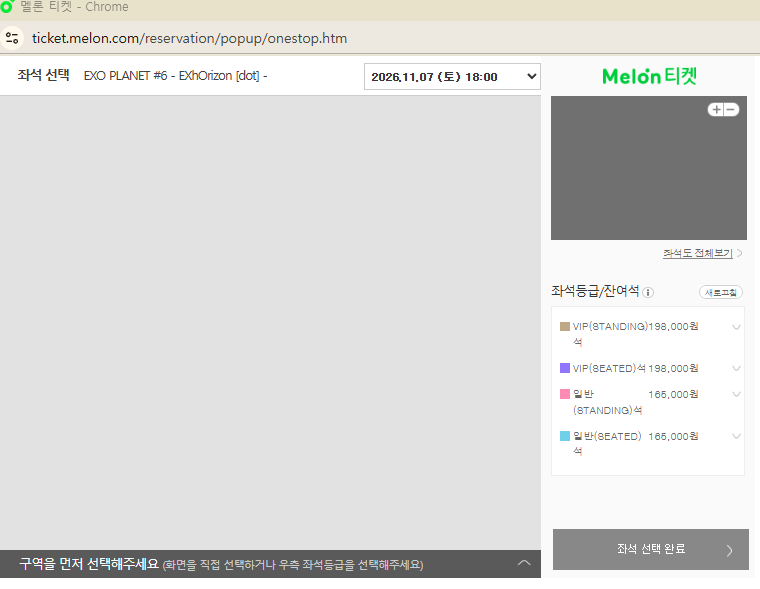The image size is (760, 589).
Task: Click the 좌석 선택 완료 button
Action: coord(650,549)
